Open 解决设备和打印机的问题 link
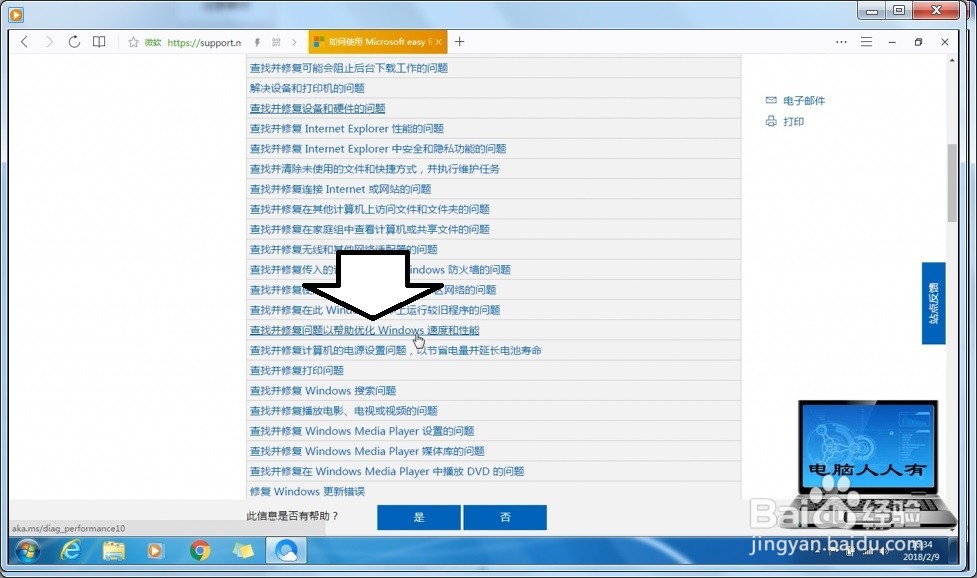The height and width of the screenshot is (578, 977). [307, 88]
